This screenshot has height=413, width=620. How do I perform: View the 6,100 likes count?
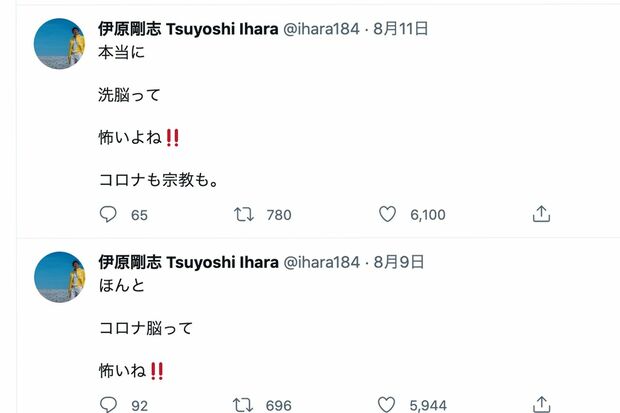[x=427, y=214]
